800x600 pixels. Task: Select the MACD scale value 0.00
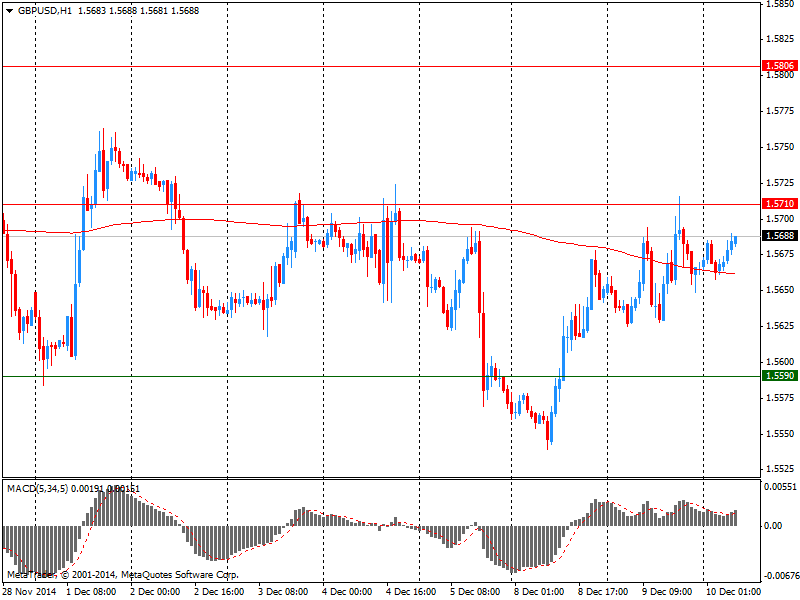(773, 526)
